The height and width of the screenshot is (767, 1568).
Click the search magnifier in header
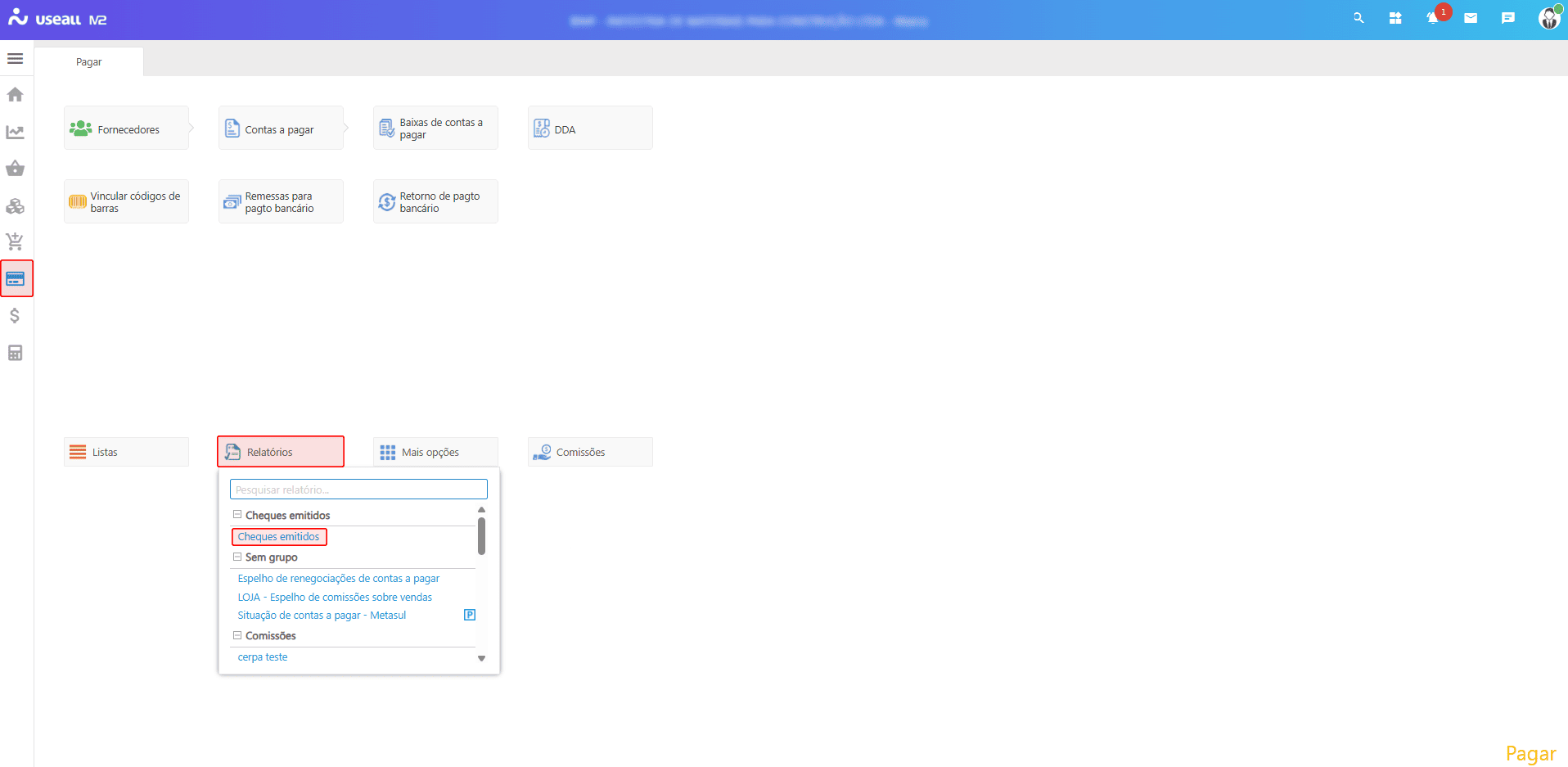1358,18
